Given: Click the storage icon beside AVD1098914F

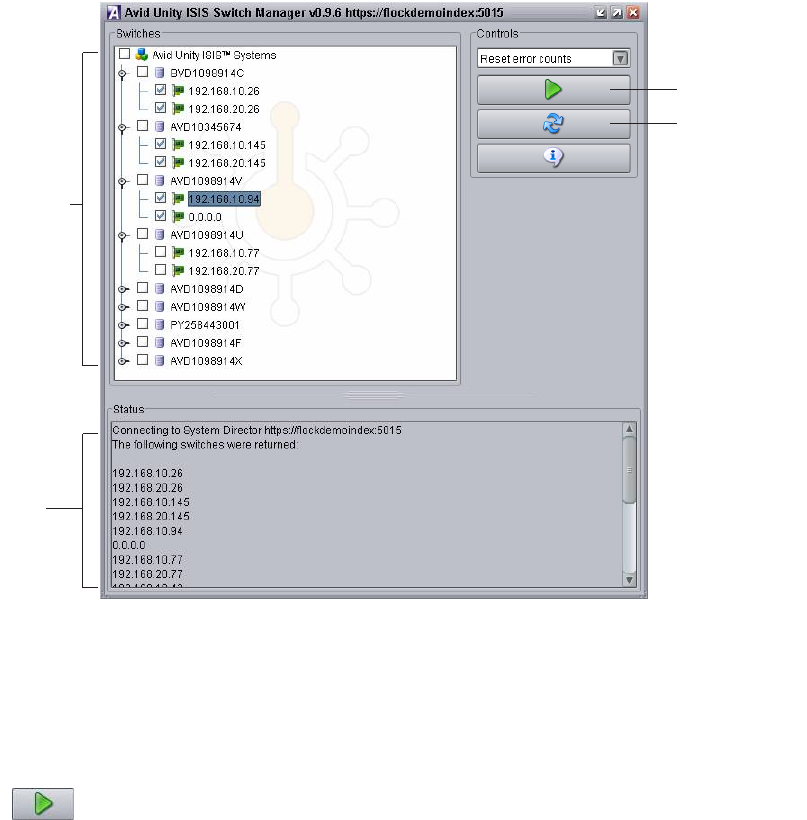Looking at the screenshot, I should click(160, 343).
